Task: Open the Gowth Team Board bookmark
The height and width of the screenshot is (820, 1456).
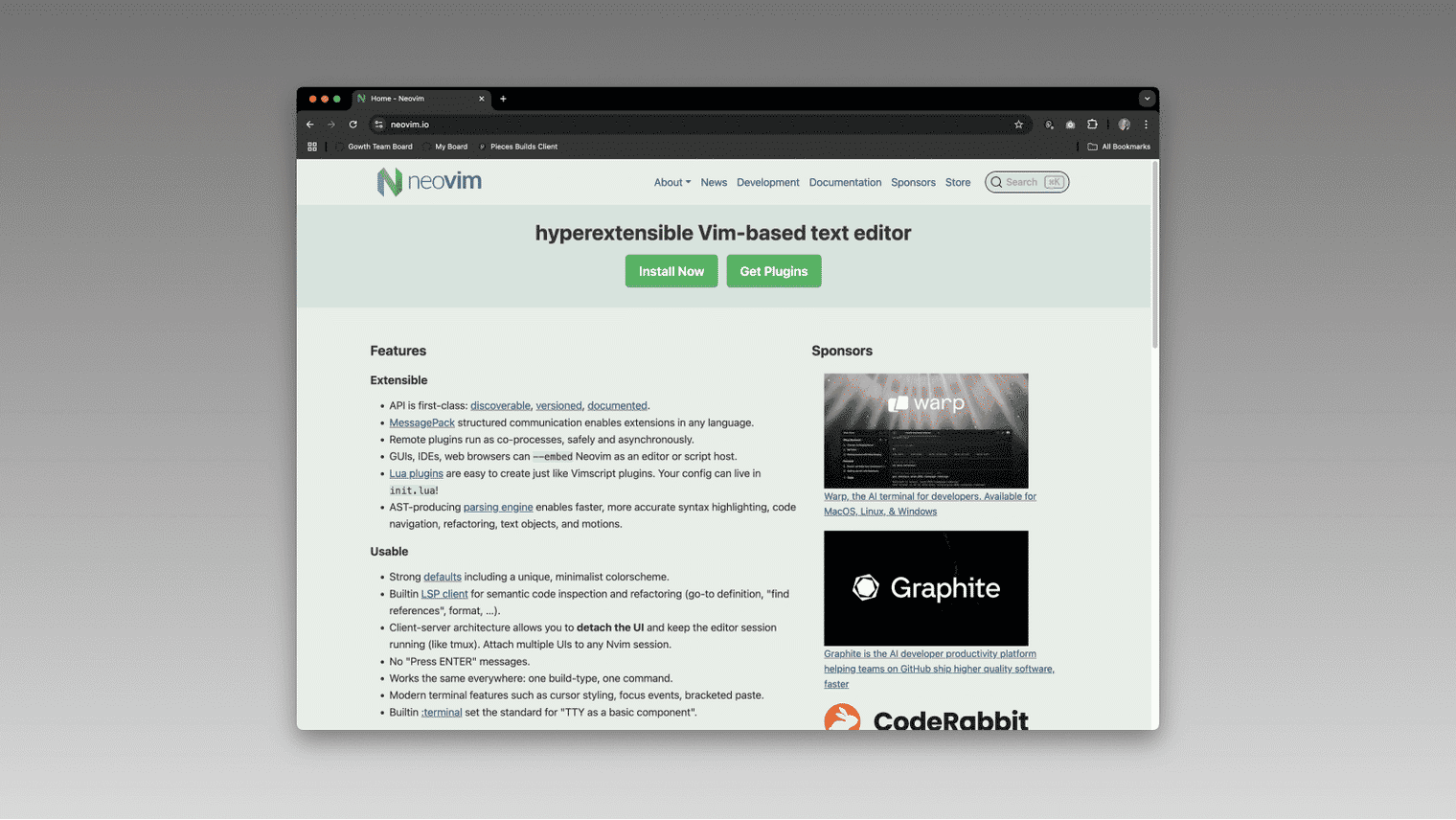Action: tap(374, 147)
